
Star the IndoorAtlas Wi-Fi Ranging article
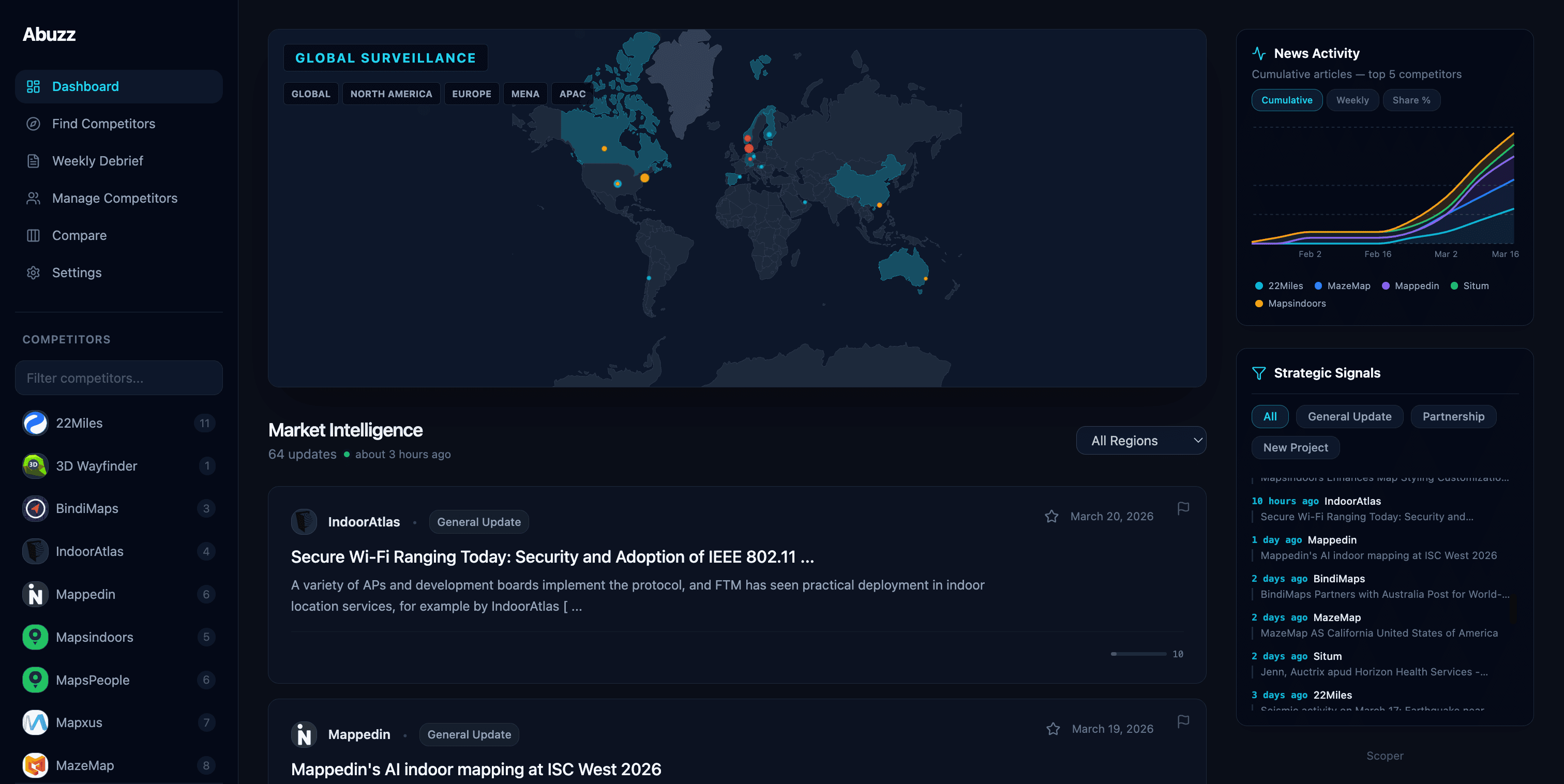tap(1051, 516)
